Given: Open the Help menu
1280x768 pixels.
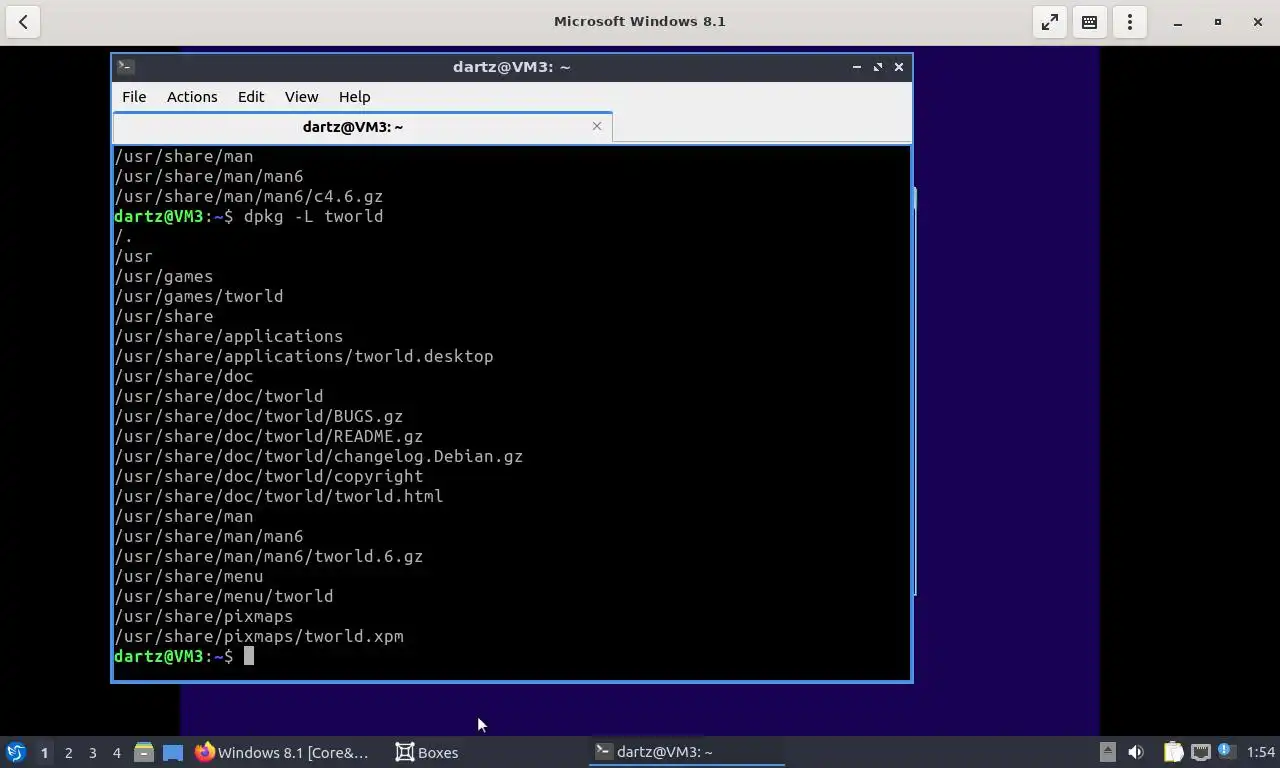Looking at the screenshot, I should click(x=354, y=97).
